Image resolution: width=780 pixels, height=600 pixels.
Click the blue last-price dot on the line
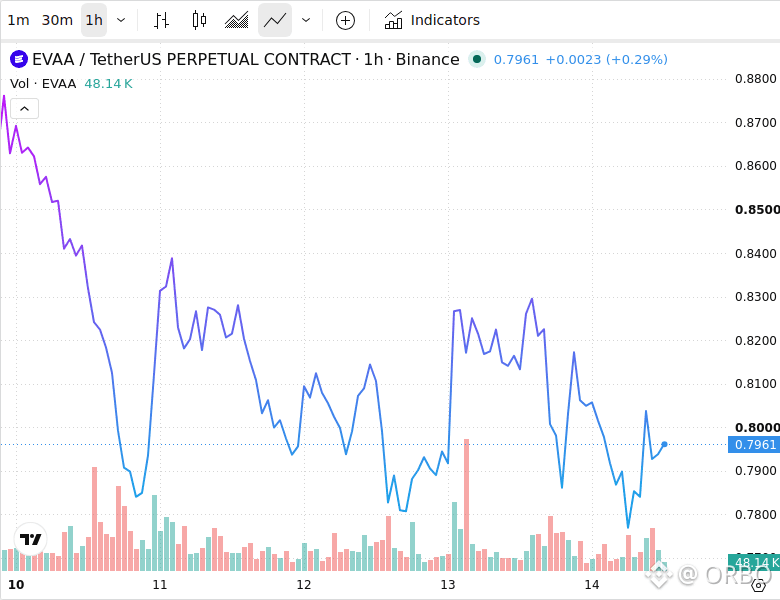coord(664,444)
